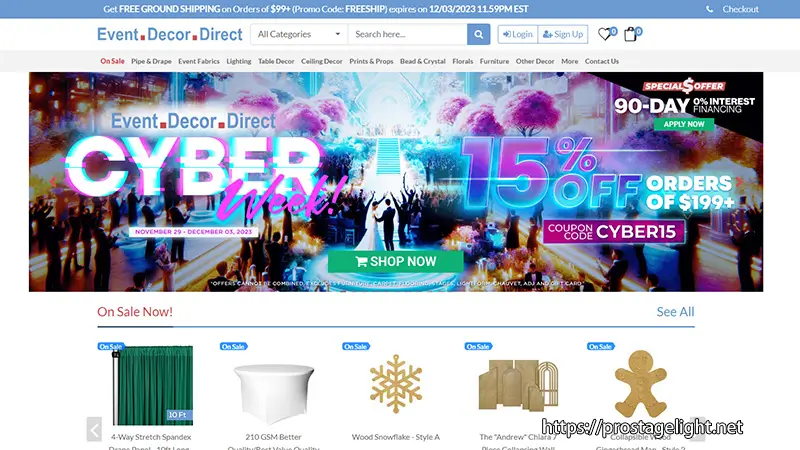
Task: Click the gingerbread man product image
Action: click(641, 384)
